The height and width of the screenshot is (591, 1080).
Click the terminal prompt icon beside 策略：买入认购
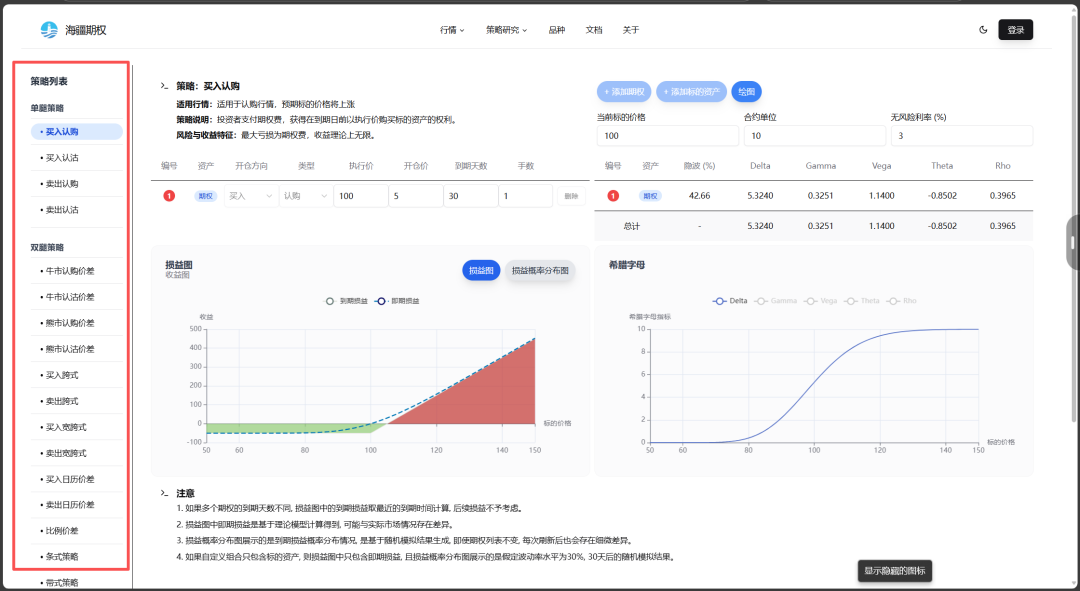coord(165,86)
